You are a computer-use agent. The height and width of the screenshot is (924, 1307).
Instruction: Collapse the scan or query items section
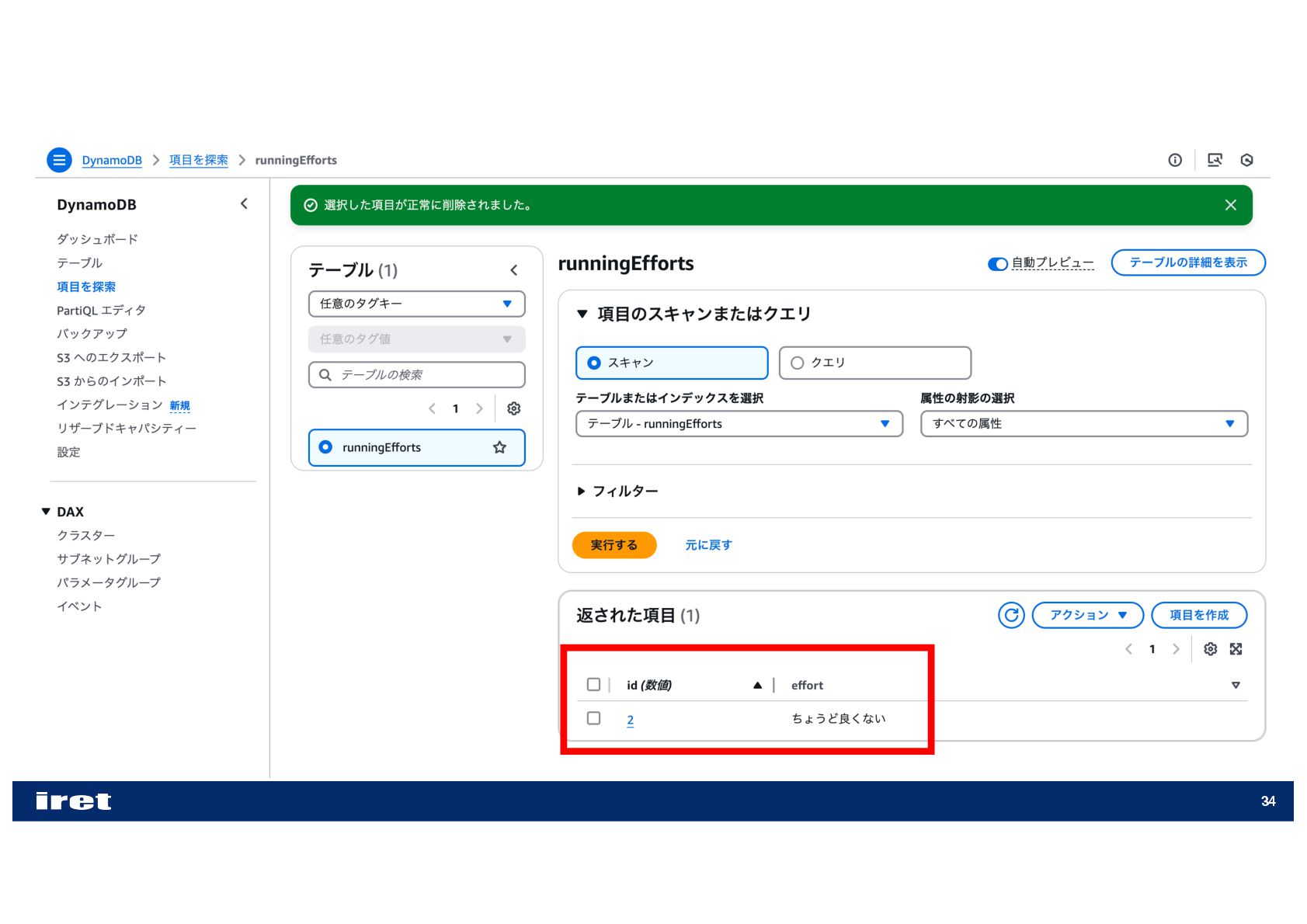[582, 314]
